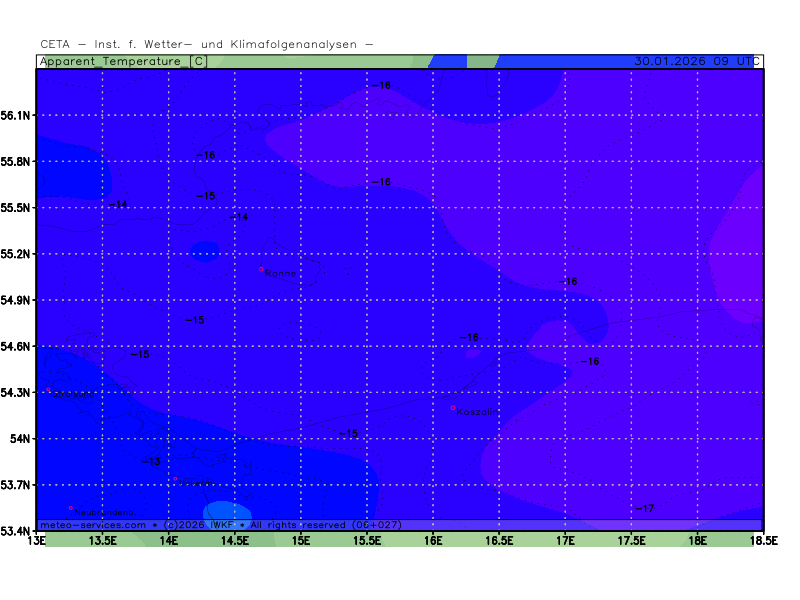Select the -17 temperature reading
This screenshot has height=600, width=800.
point(645,509)
